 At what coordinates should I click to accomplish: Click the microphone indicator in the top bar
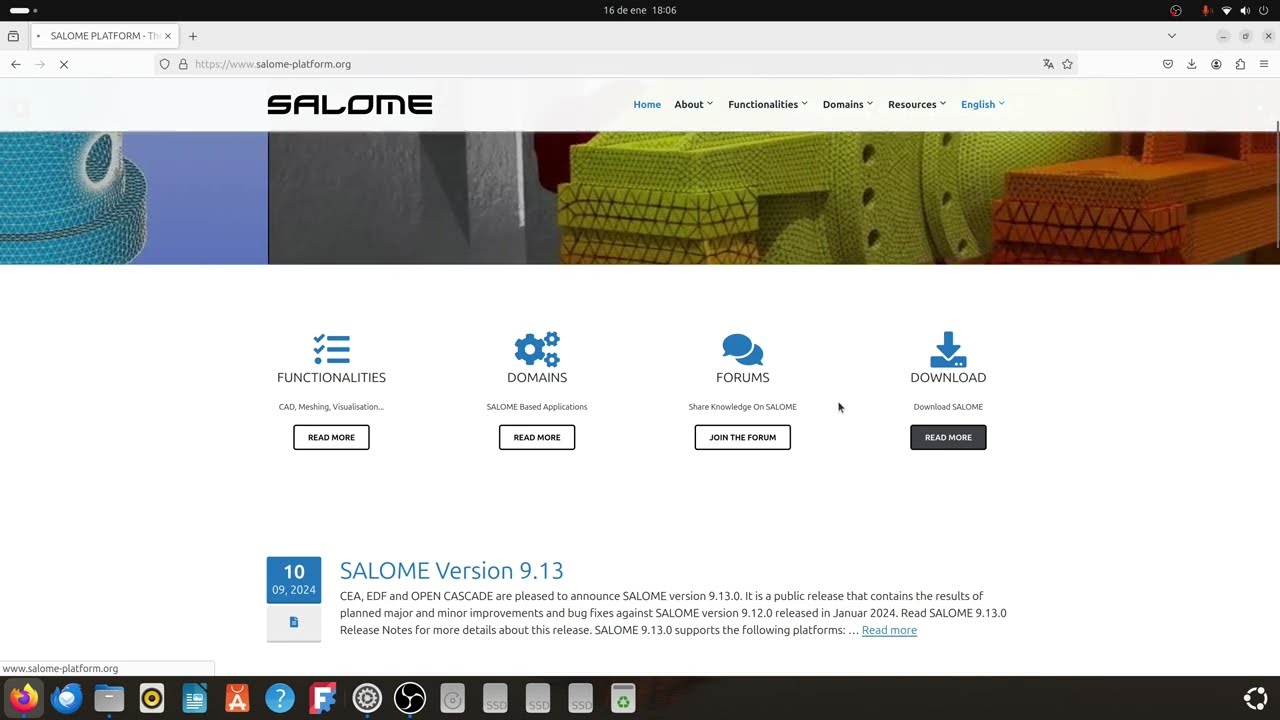(x=1206, y=10)
